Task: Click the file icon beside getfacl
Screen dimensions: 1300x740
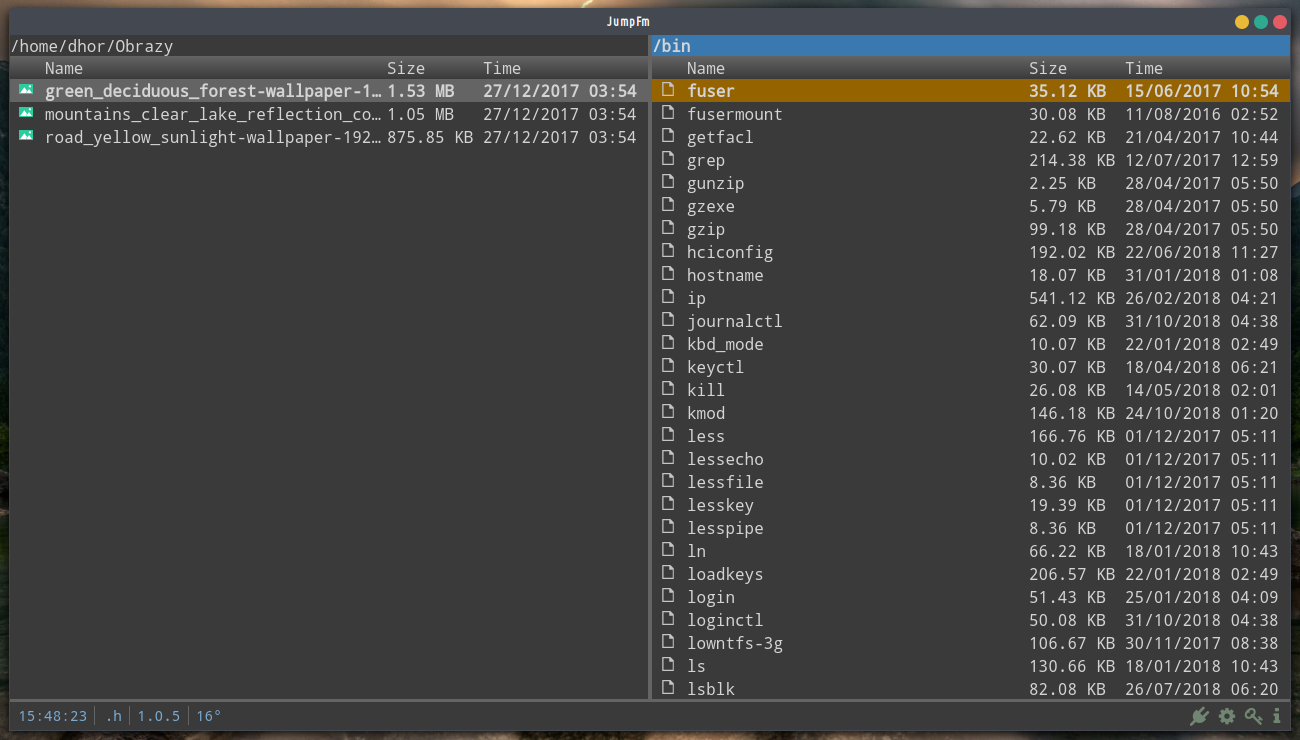Action: click(x=668, y=136)
